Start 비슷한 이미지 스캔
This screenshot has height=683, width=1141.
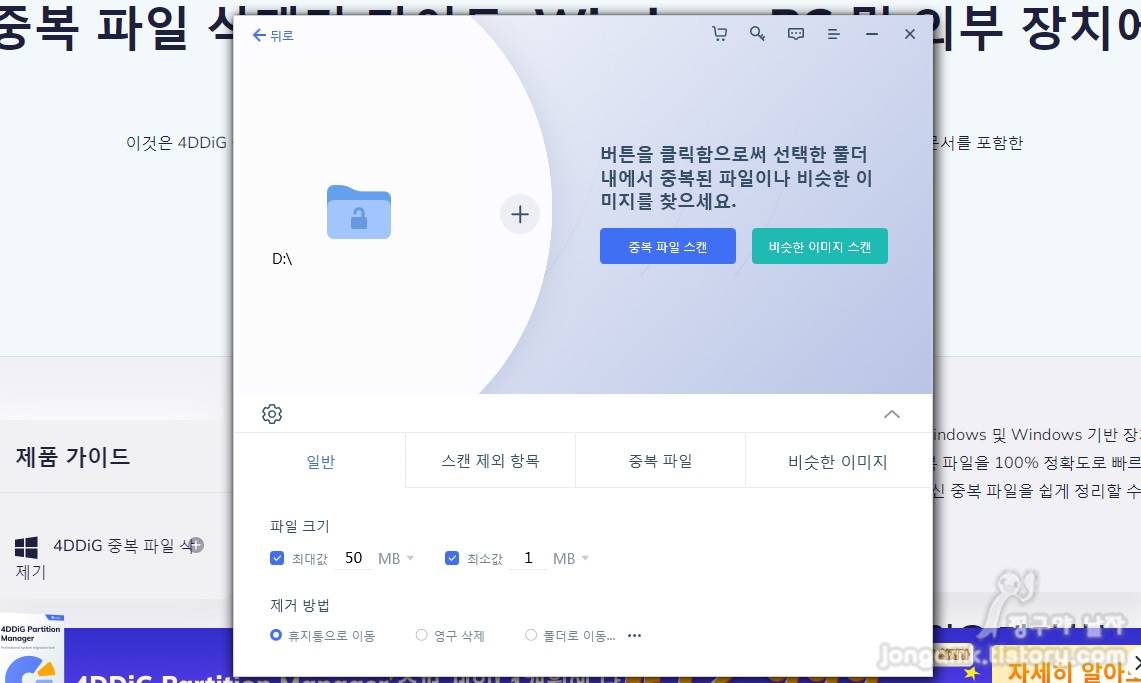(819, 246)
